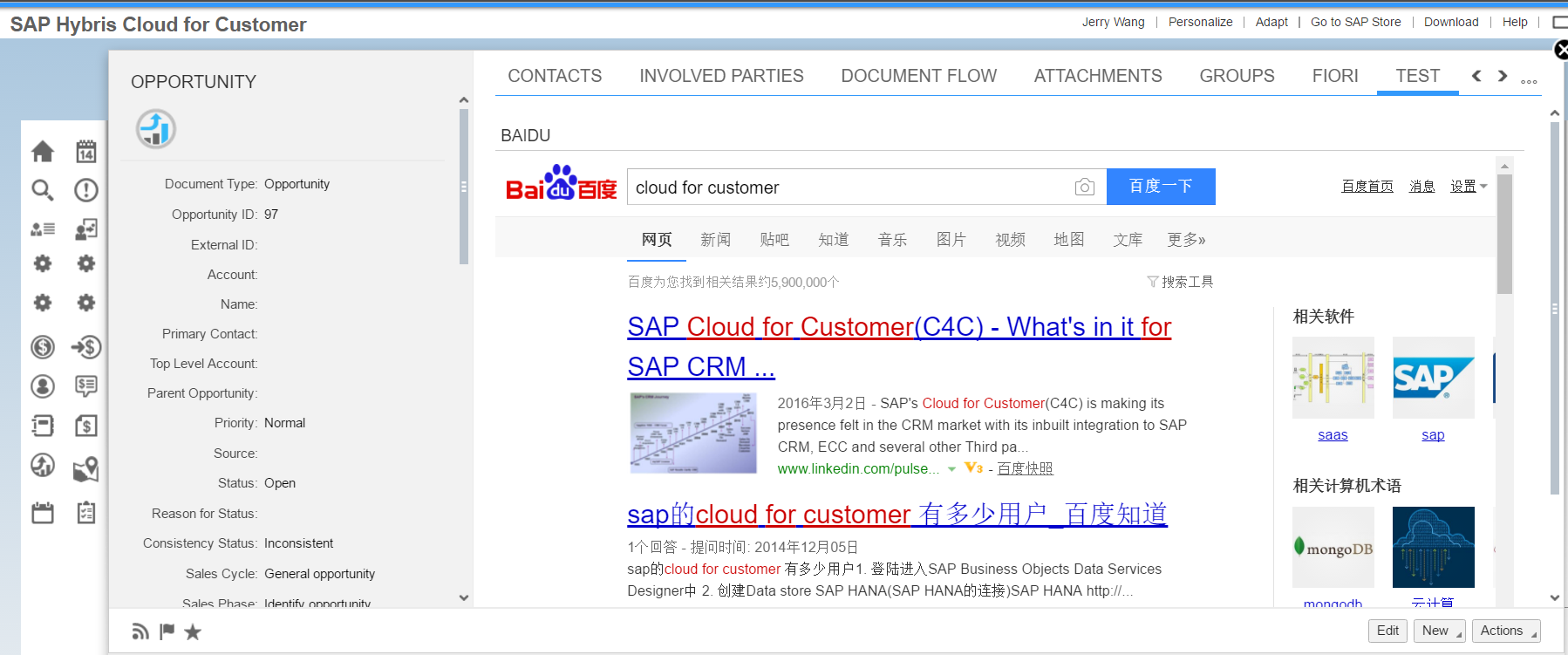Click the camera image-search icon in Baidu

coord(1085,187)
